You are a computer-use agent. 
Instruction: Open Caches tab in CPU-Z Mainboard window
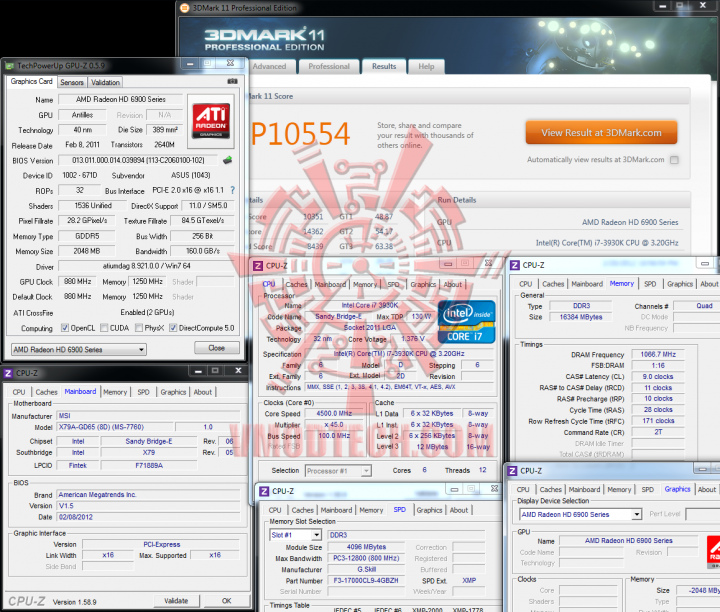point(46,392)
